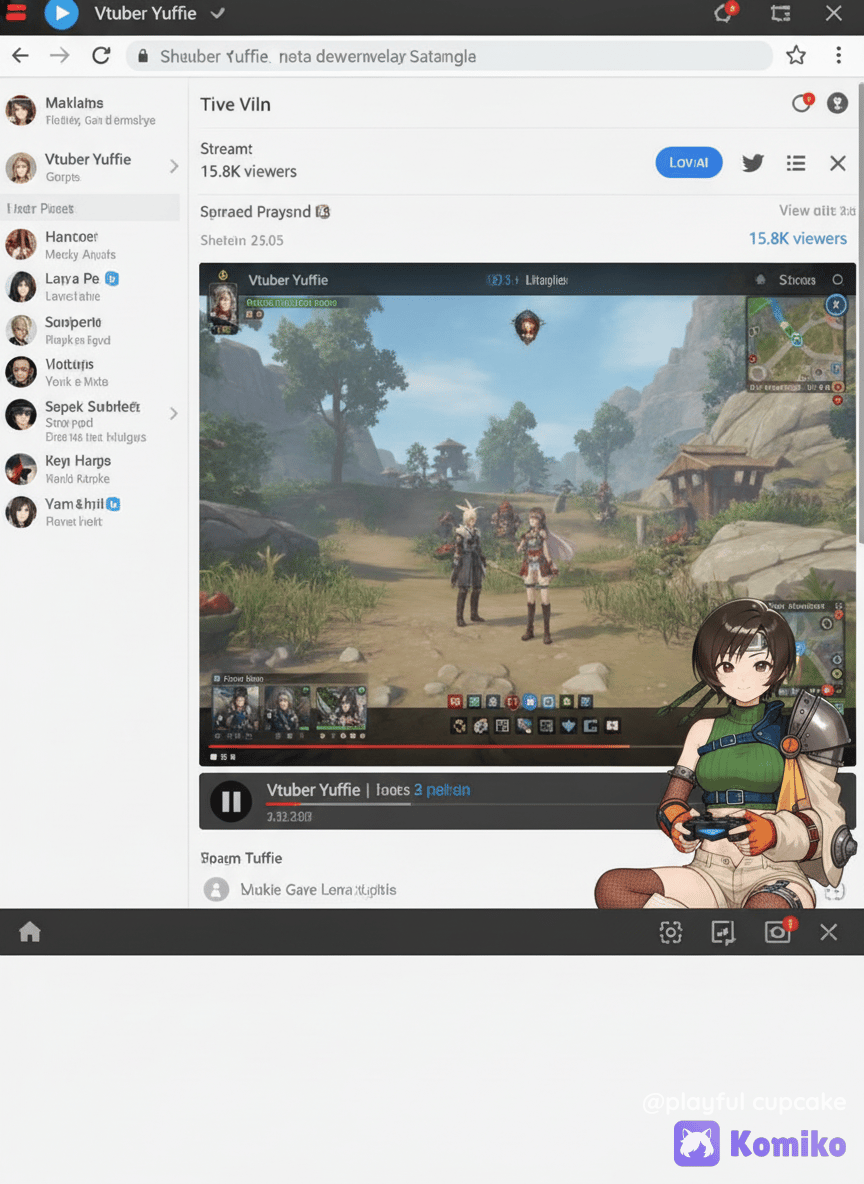
Task: Open the browser three-dot menu
Action: pyautogui.click(x=838, y=55)
